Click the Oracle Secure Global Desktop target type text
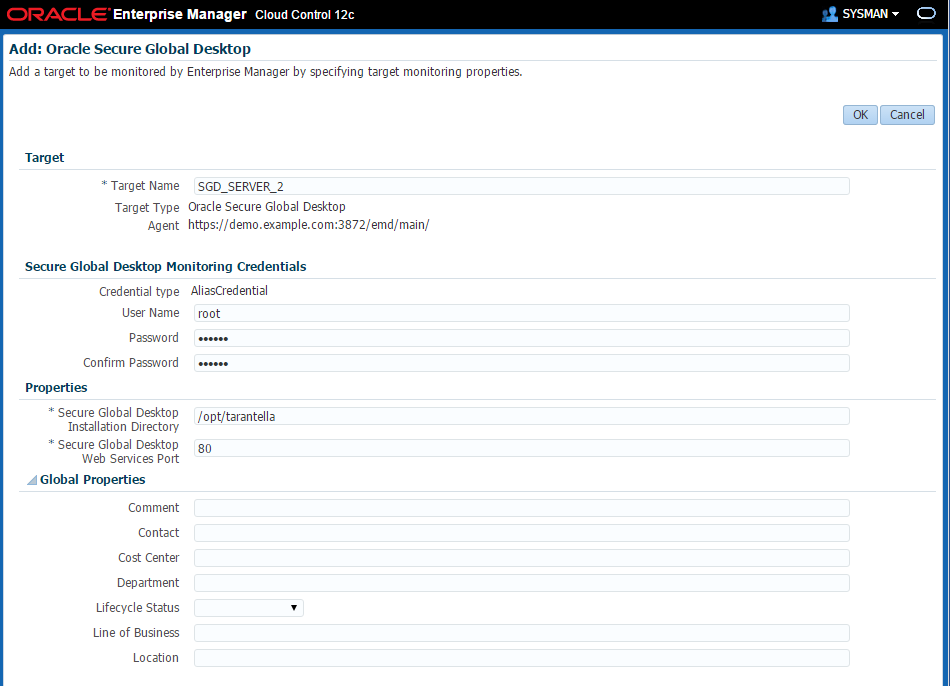This screenshot has height=686, width=950. (x=267, y=207)
